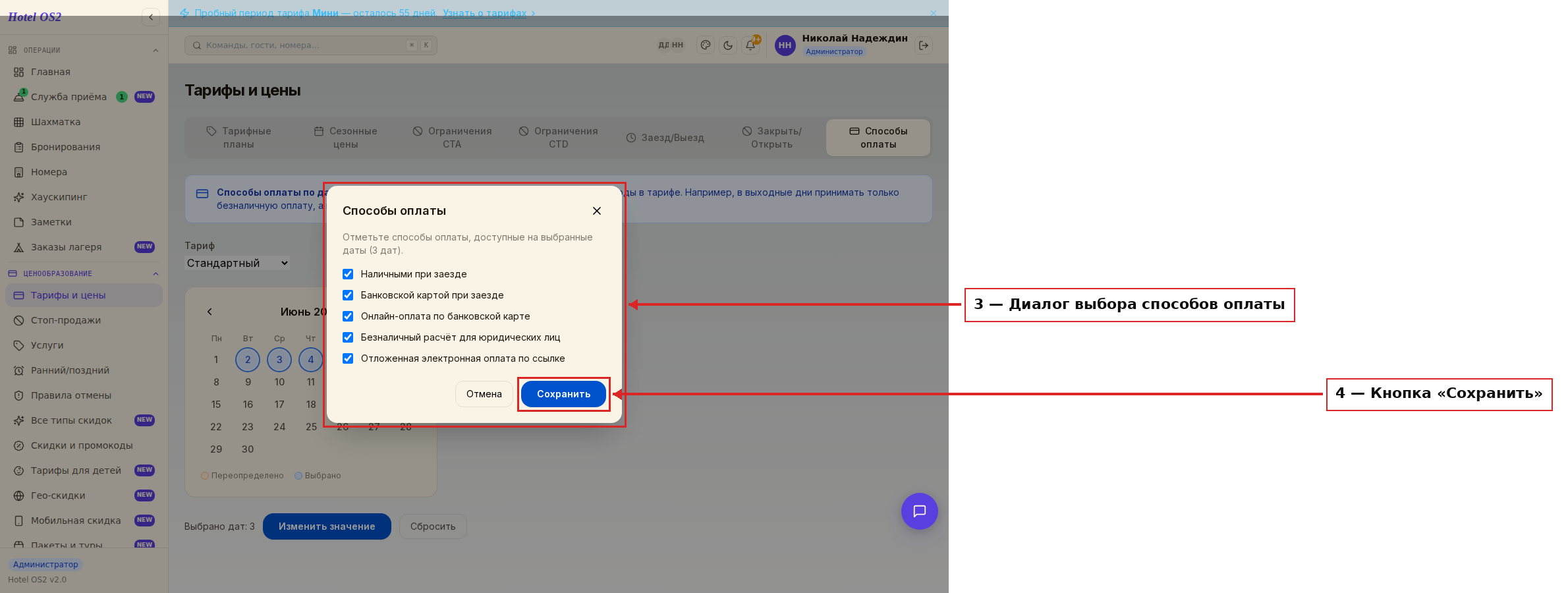Screen dimensions: 1568x593
Task: Toggle dark mode moon icon
Action: tap(728, 45)
